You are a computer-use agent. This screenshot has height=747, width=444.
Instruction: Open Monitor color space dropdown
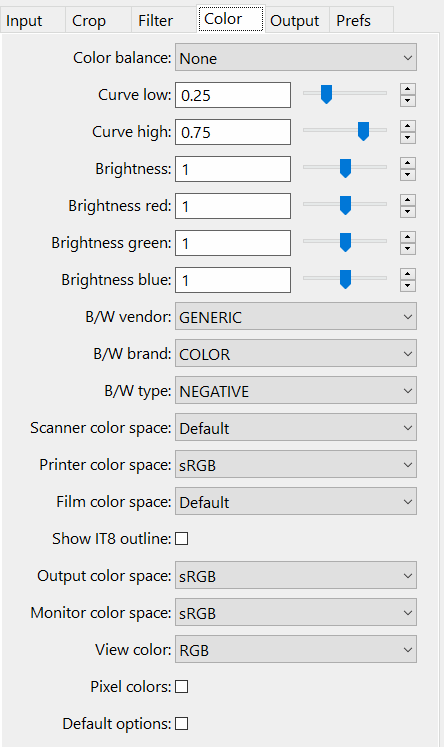click(296, 613)
